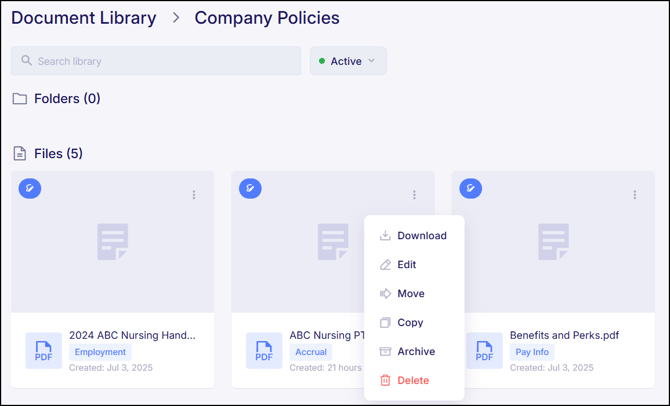Click signature badge on ABC Nursing PT card

pos(250,188)
